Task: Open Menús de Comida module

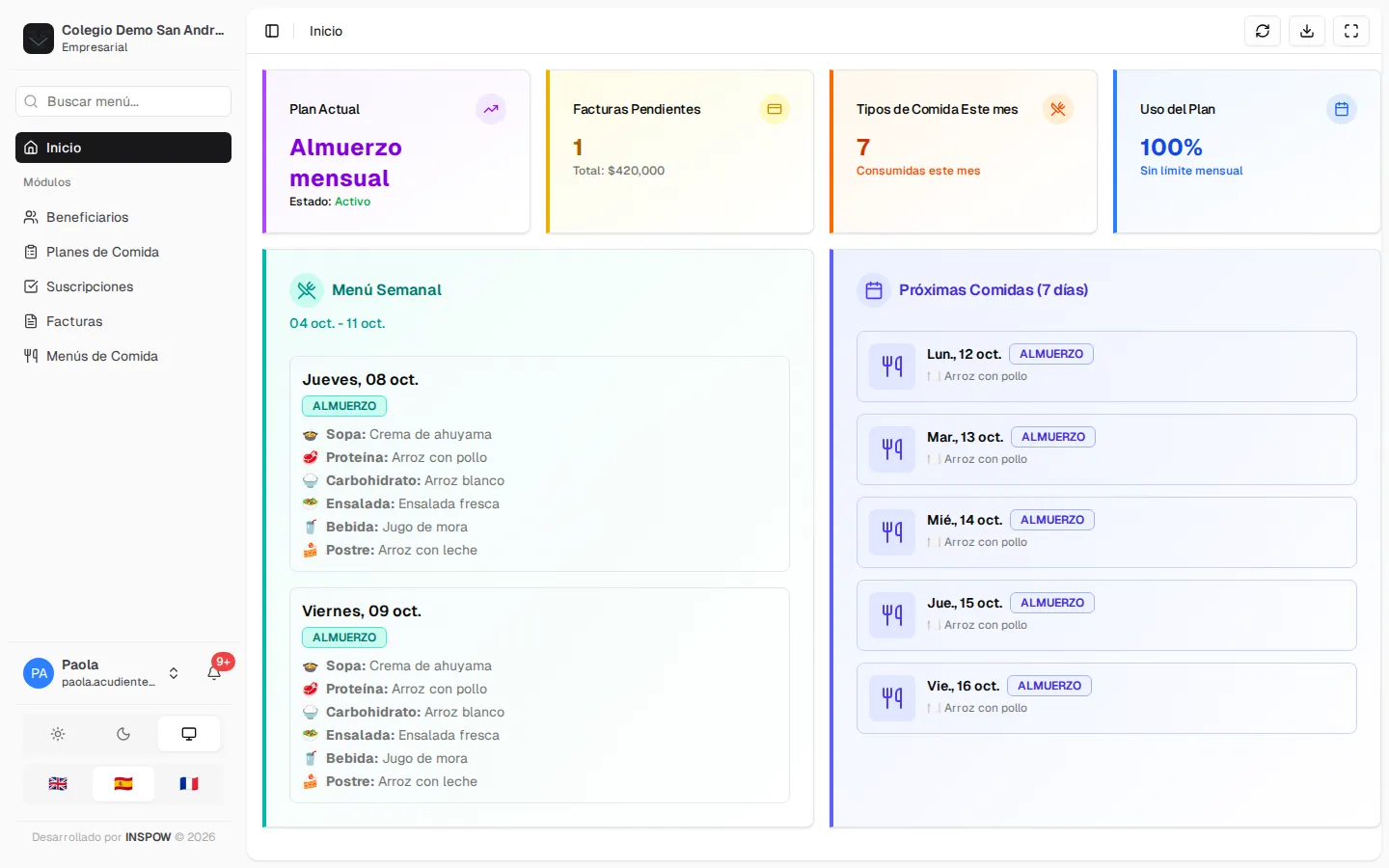Action: pos(123,356)
